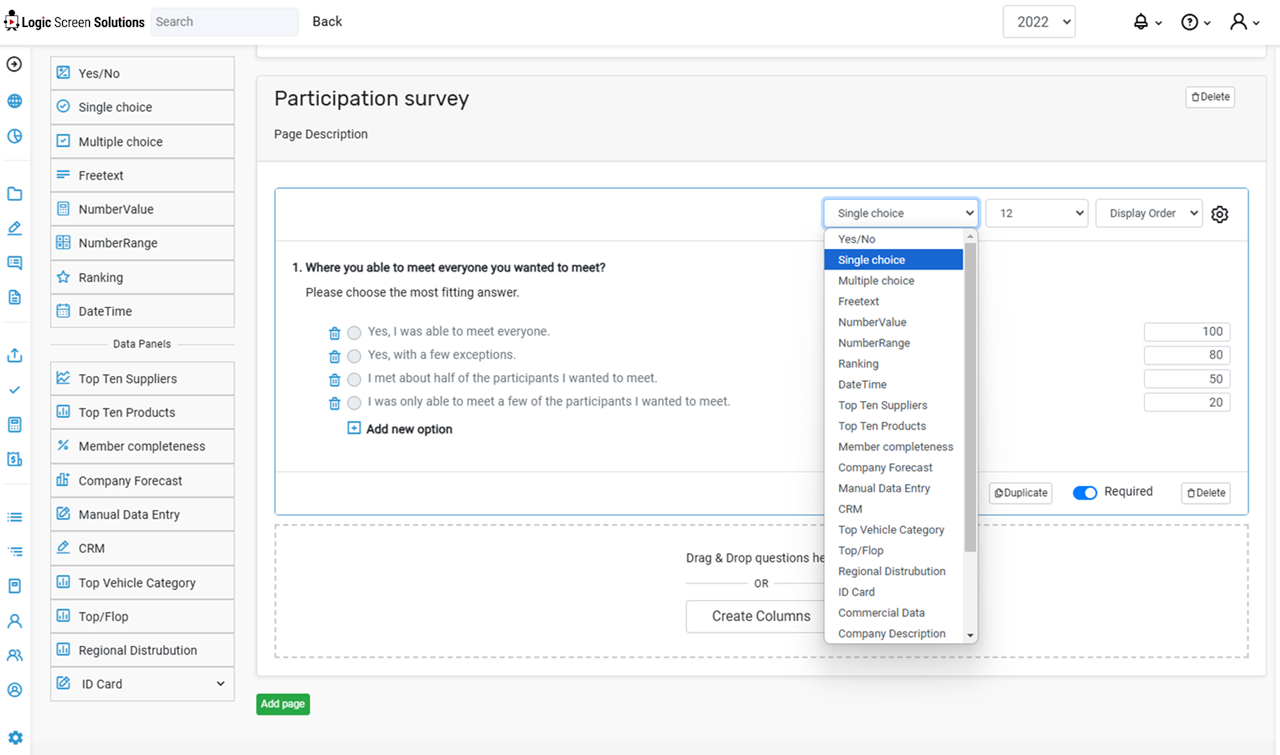
Task: Click the pencil edit sidebar icon
Action: coord(14,228)
